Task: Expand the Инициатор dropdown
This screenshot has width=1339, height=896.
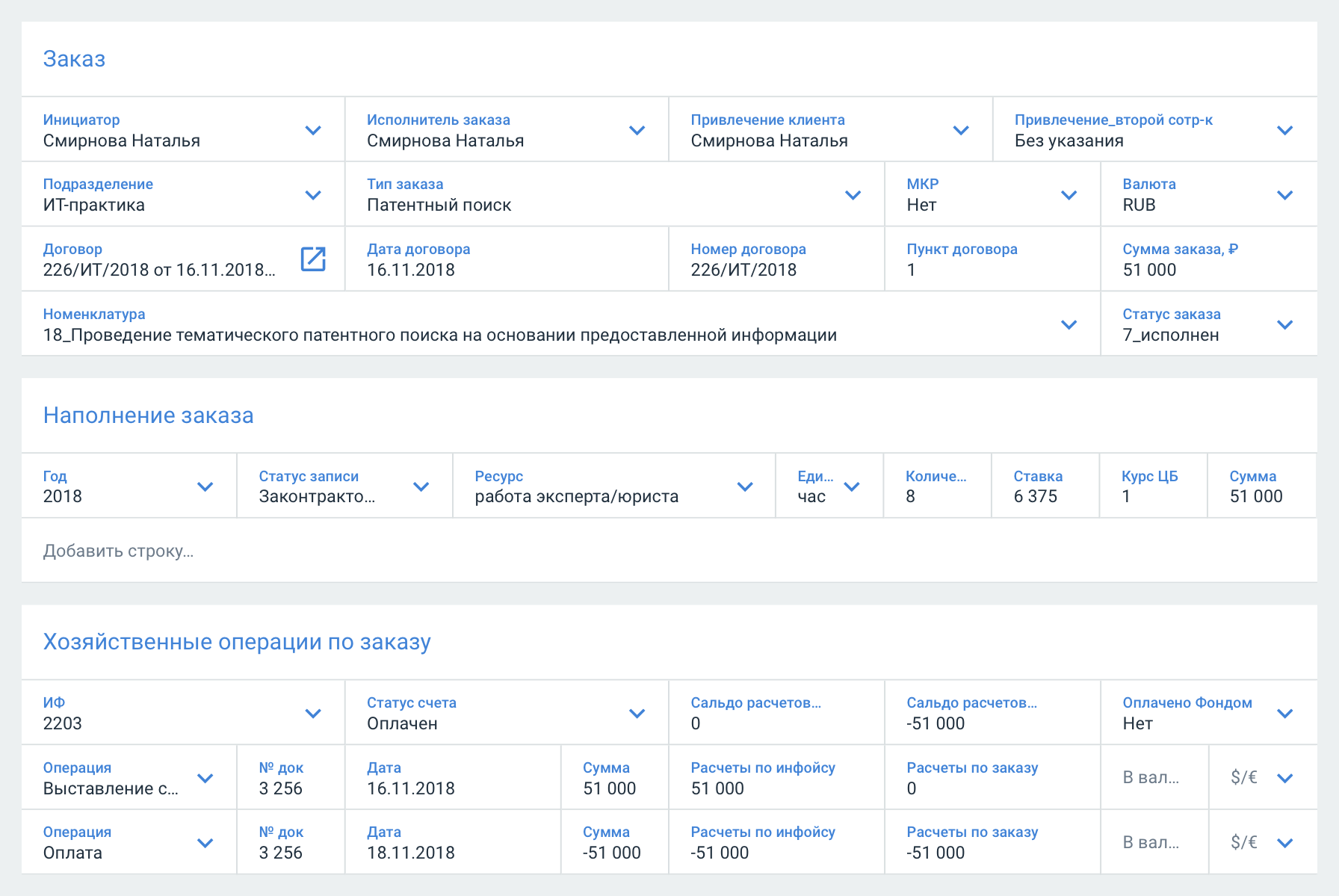Action: (x=313, y=130)
